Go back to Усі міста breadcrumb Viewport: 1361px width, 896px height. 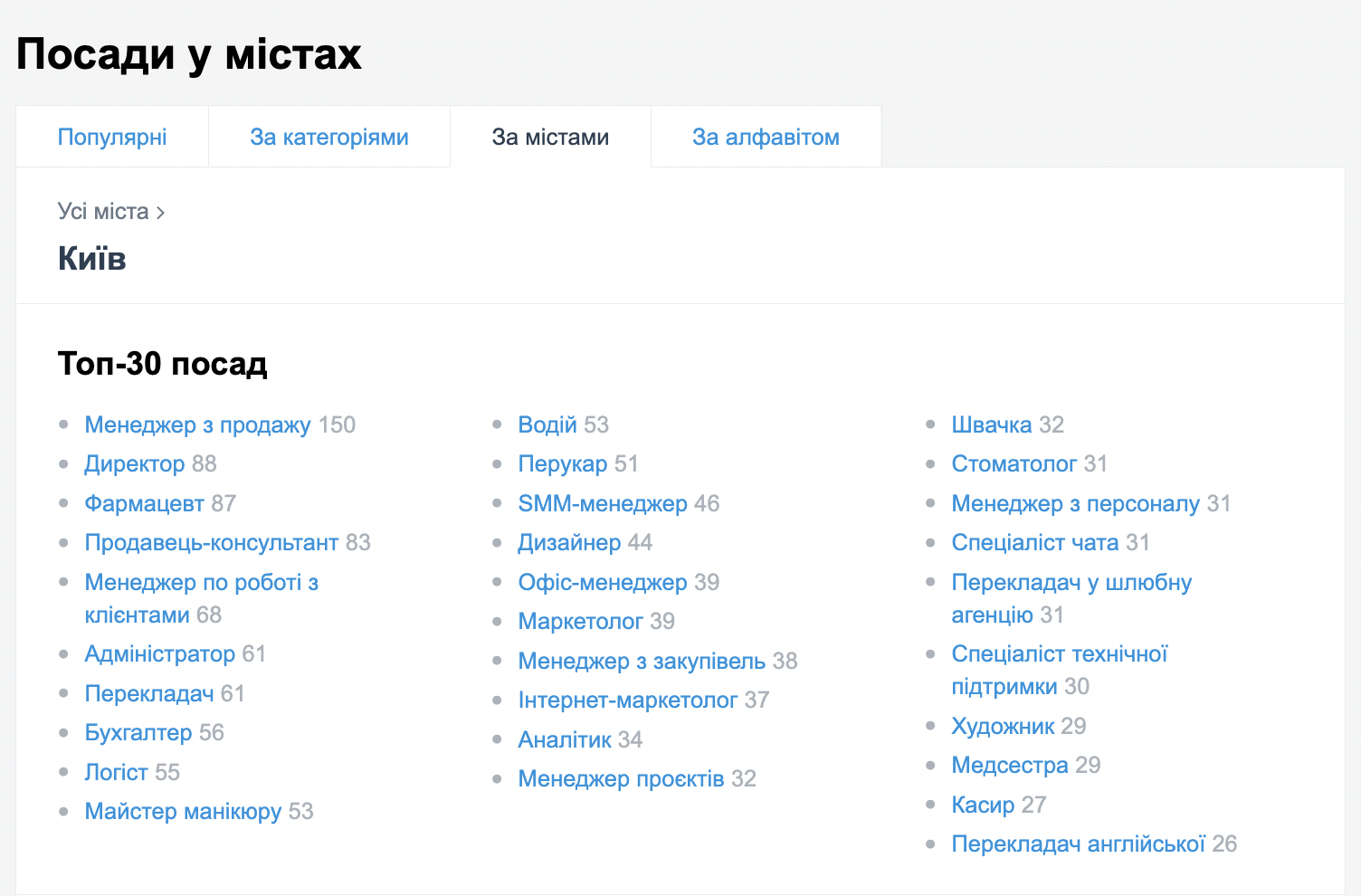click(x=103, y=212)
